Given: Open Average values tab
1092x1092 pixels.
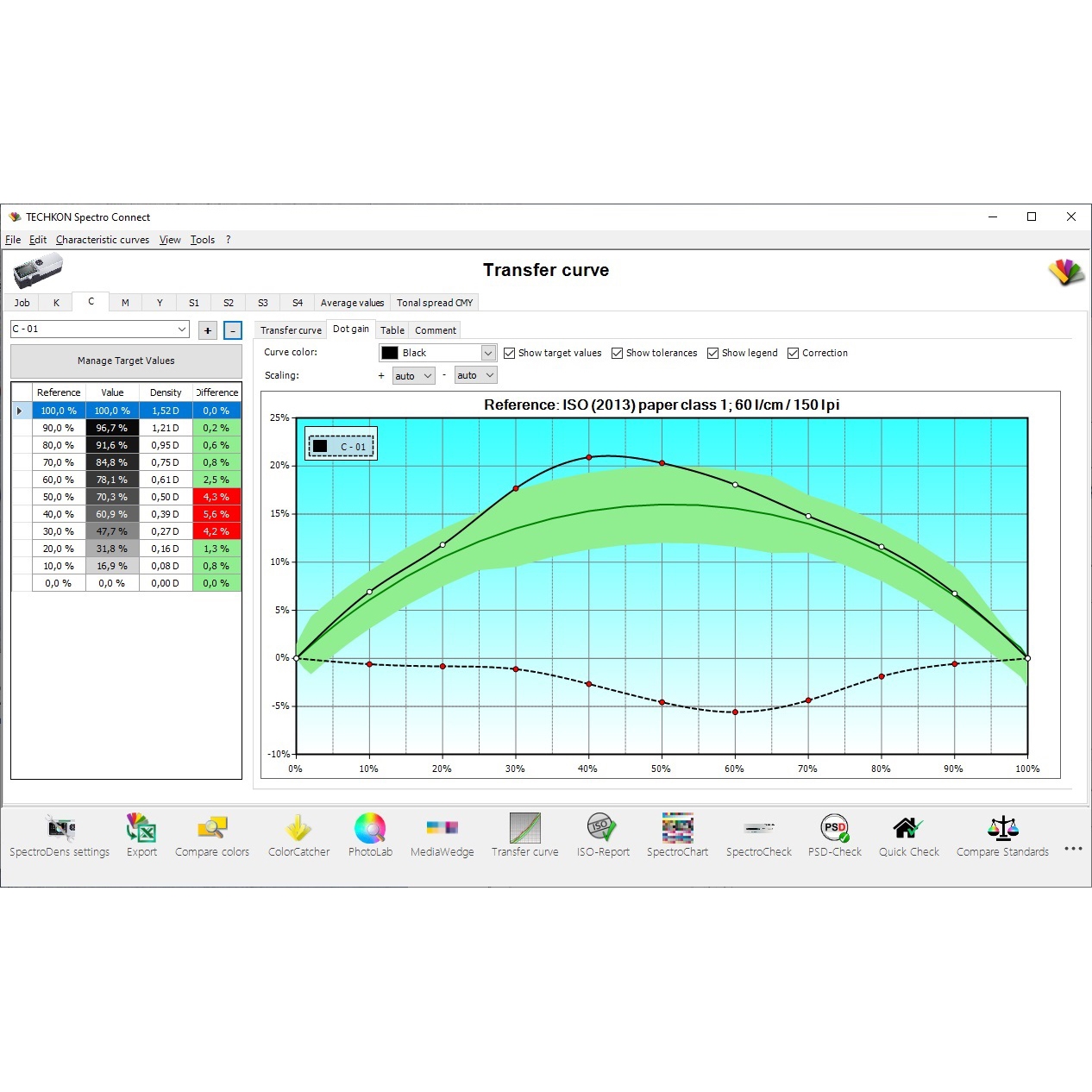Looking at the screenshot, I should point(352,303).
